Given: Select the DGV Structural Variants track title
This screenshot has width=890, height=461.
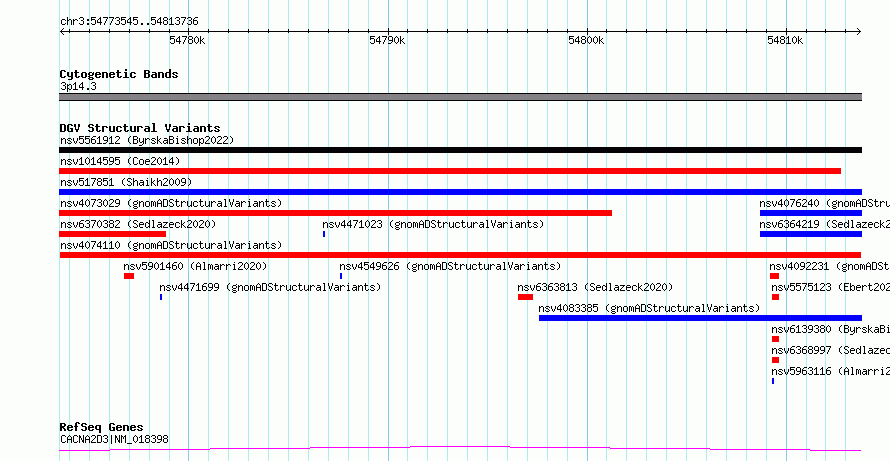Looking at the screenshot, I should 140,128.
